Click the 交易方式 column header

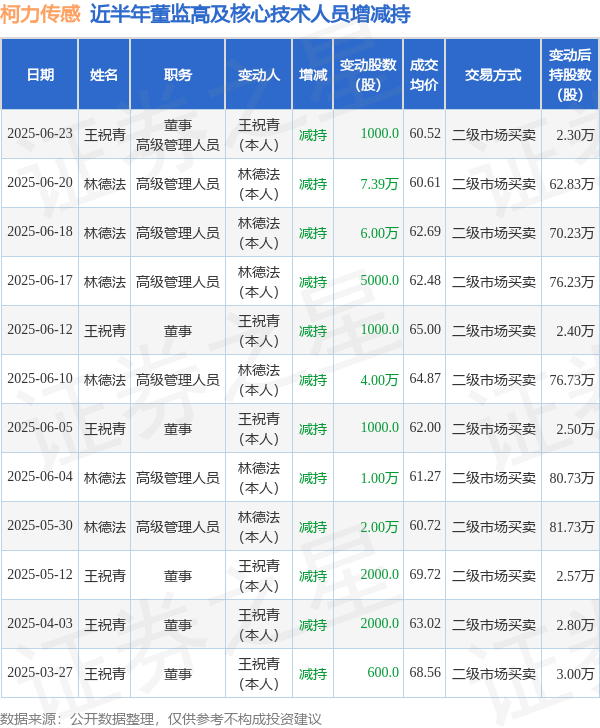click(x=493, y=75)
